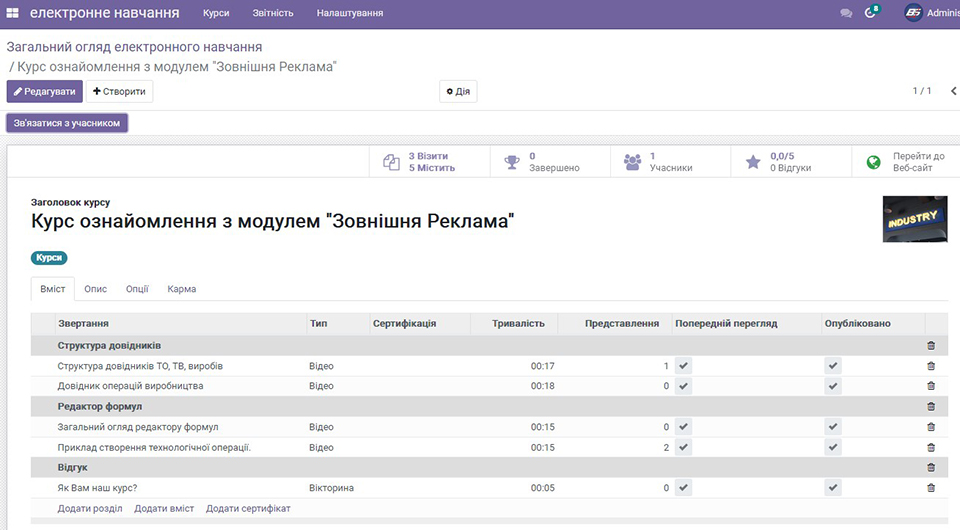Delete 'Довідник операцій виробництва' row via trash icon

tap(931, 386)
